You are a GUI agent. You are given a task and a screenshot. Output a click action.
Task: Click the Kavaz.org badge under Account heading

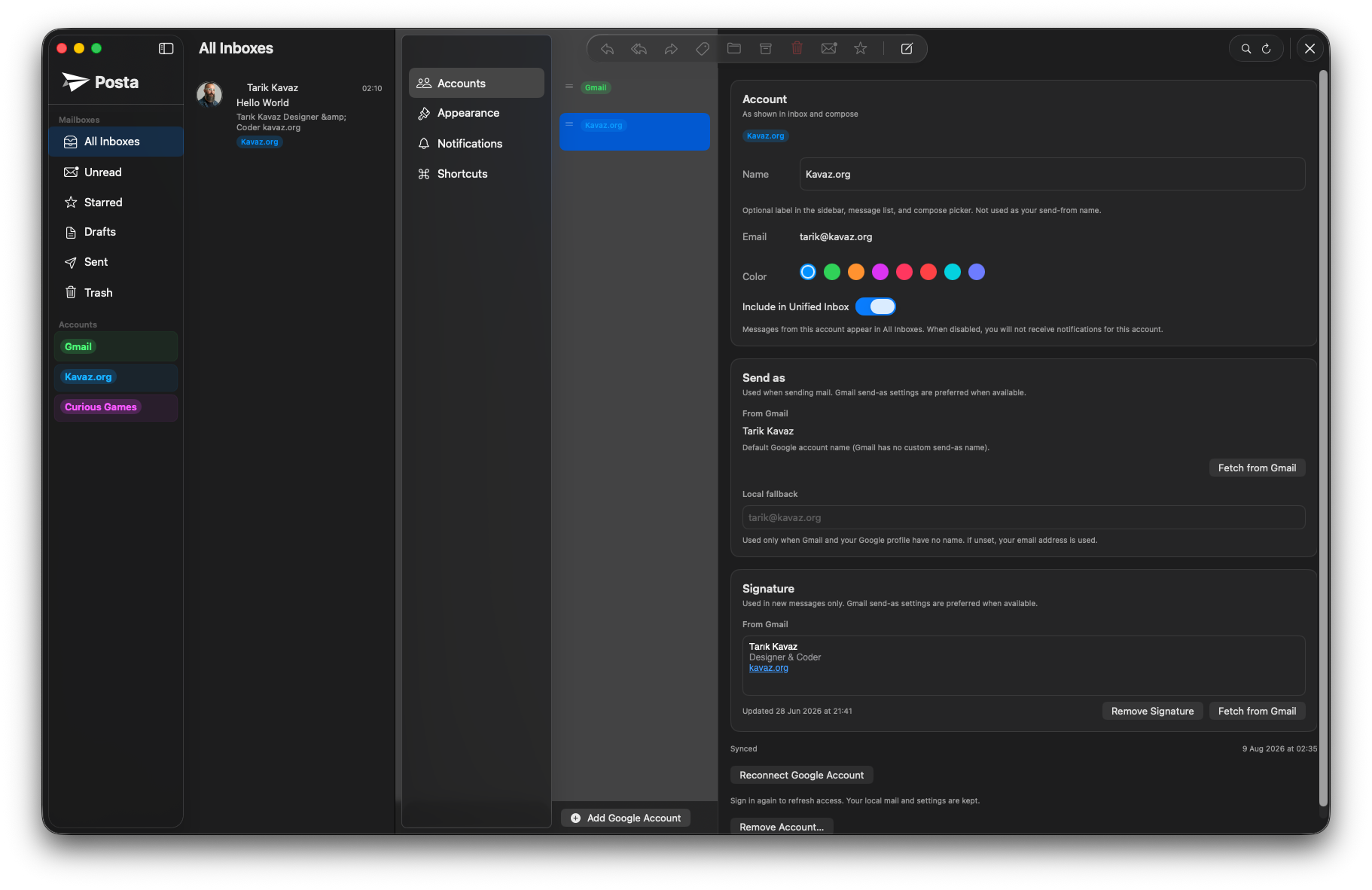tap(766, 136)
